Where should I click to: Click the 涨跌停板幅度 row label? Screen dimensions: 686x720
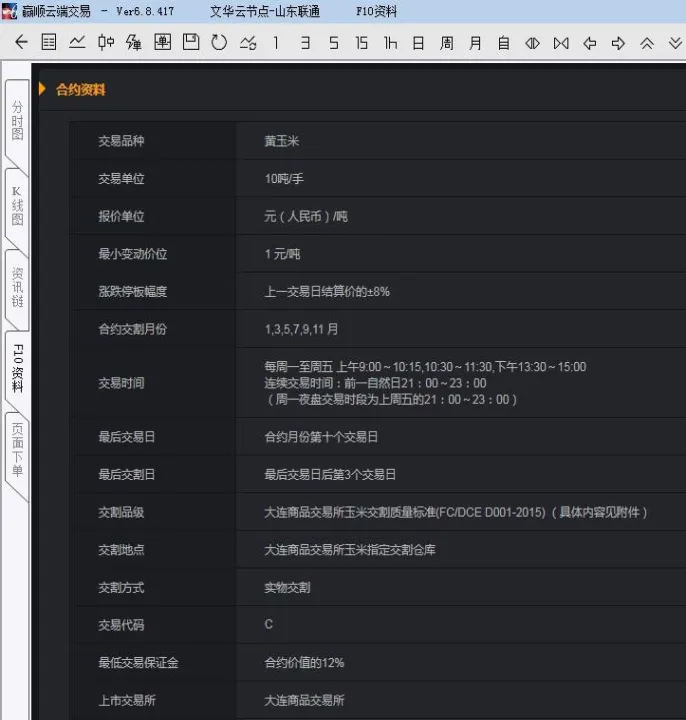point(133,292)
